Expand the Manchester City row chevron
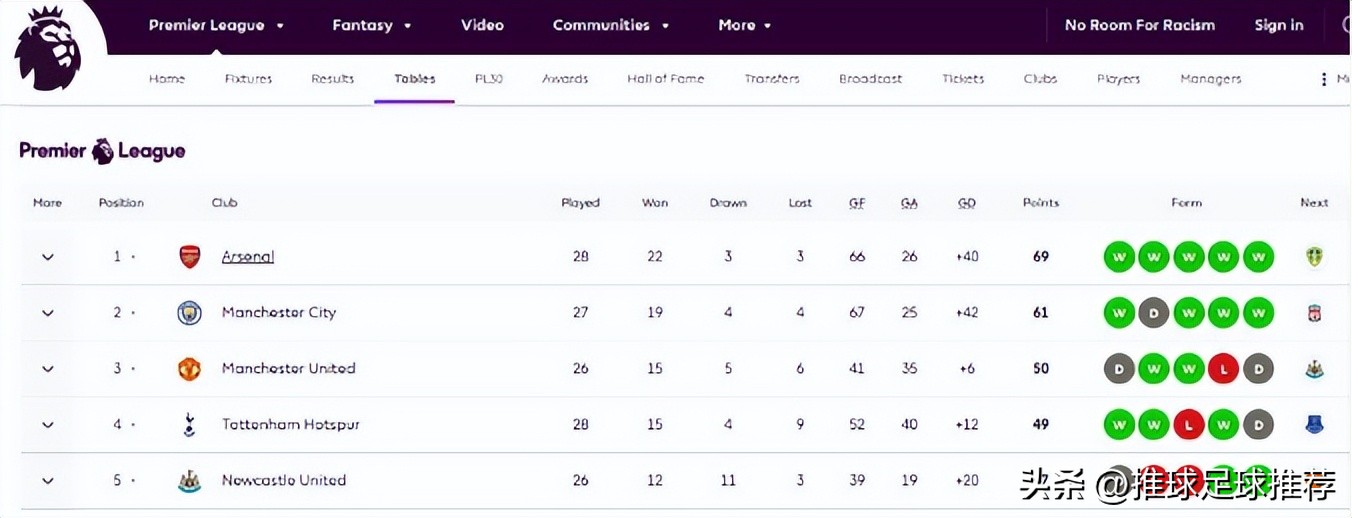 47,313
